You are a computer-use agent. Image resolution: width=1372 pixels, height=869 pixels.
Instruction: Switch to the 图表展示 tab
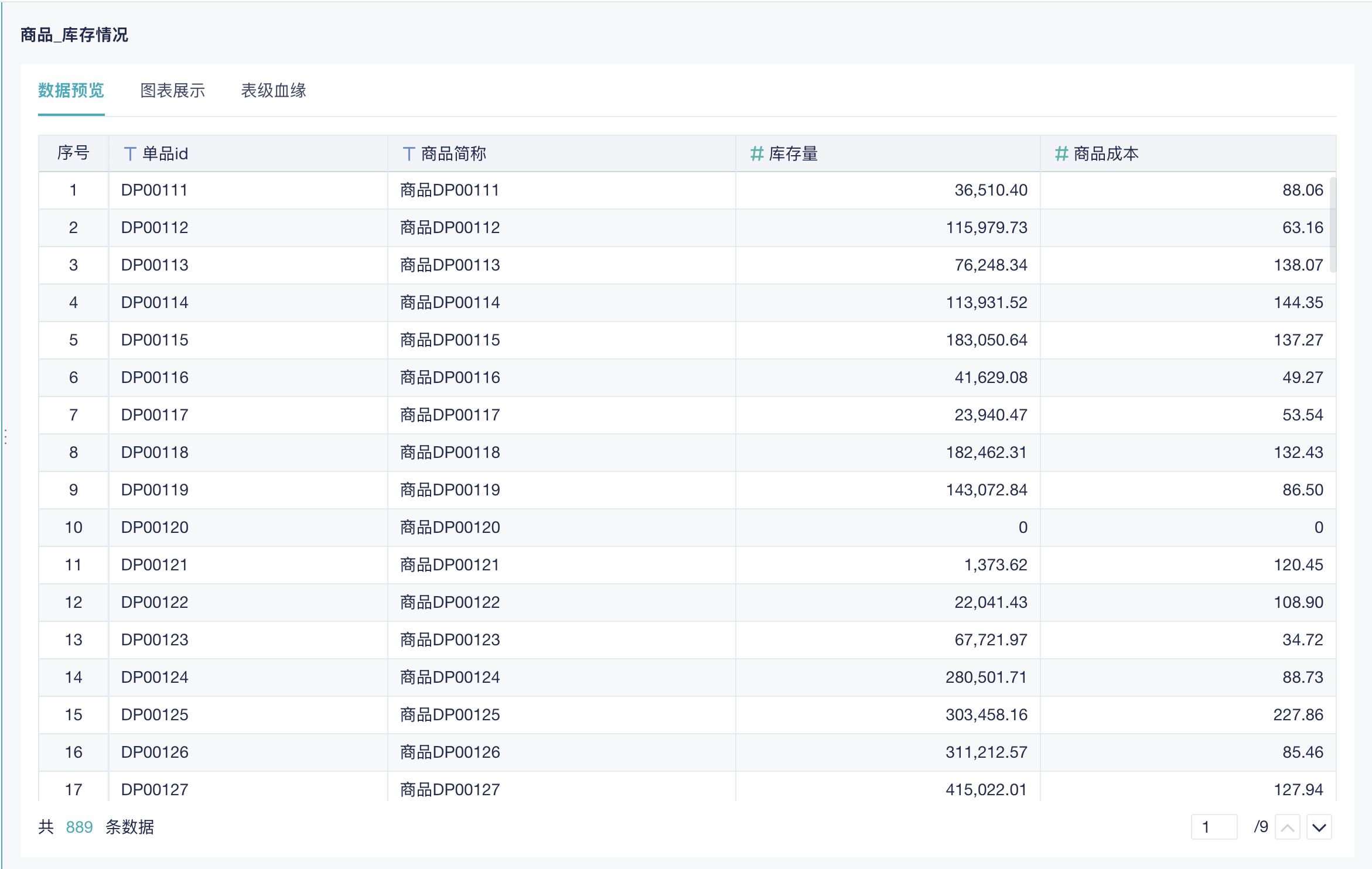[x=172, y=91]
